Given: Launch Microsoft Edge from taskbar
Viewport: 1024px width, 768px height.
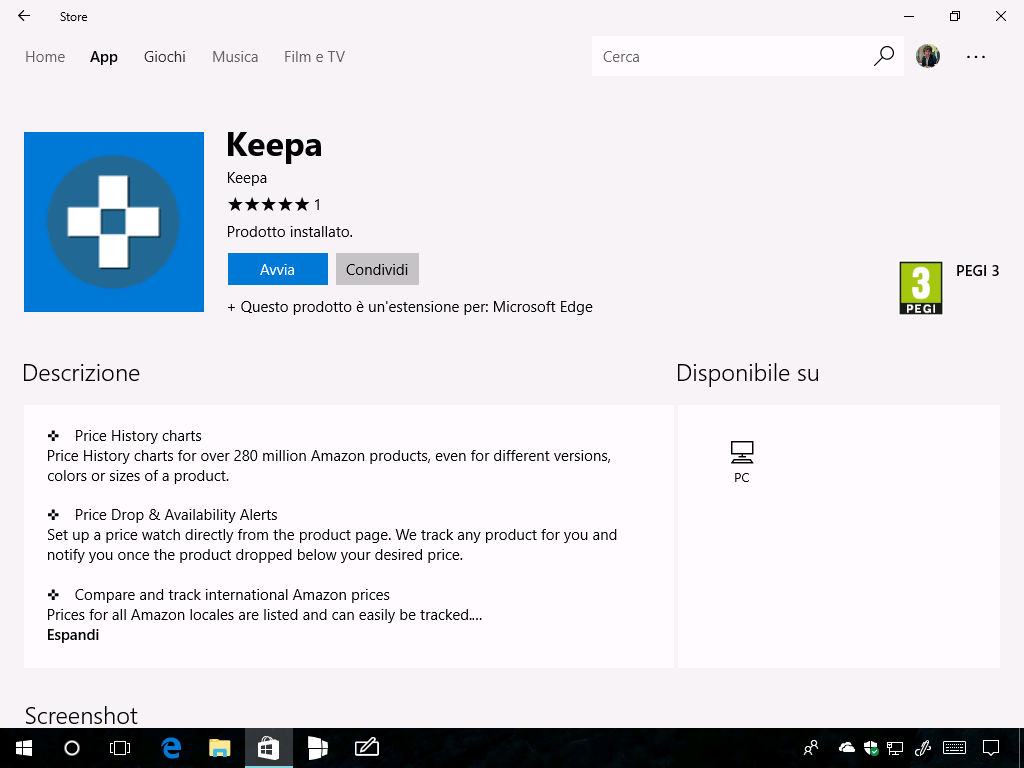Looking at the screenshot, I should click(171, 748).
